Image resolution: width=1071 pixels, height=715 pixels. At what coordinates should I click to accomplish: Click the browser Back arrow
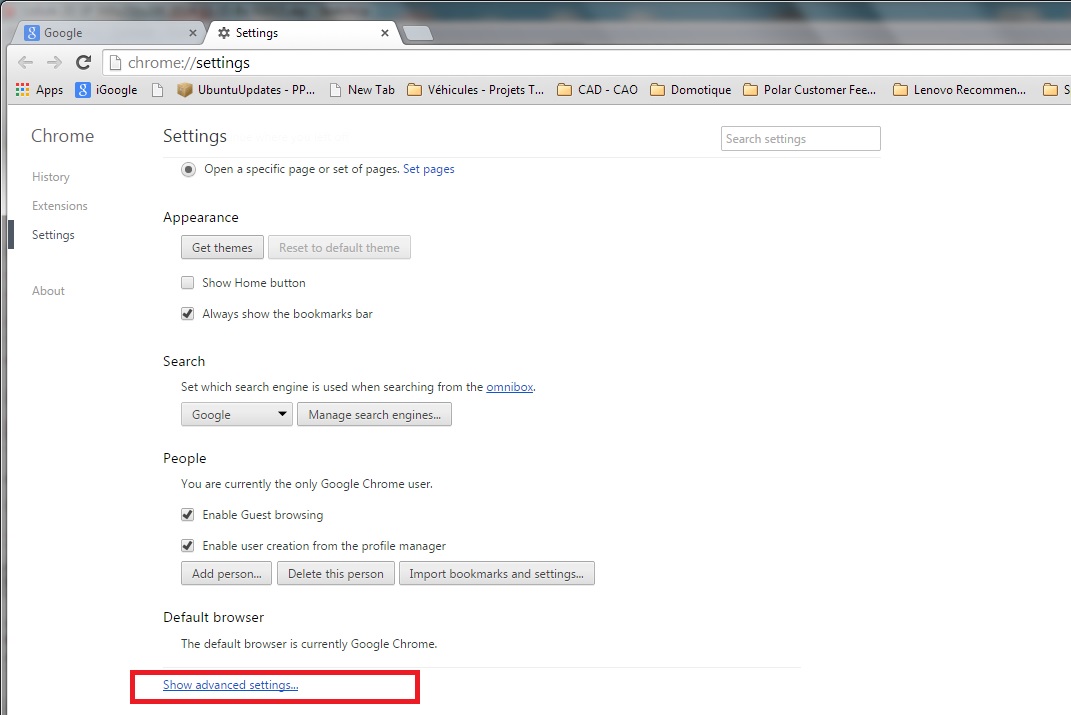25,62
